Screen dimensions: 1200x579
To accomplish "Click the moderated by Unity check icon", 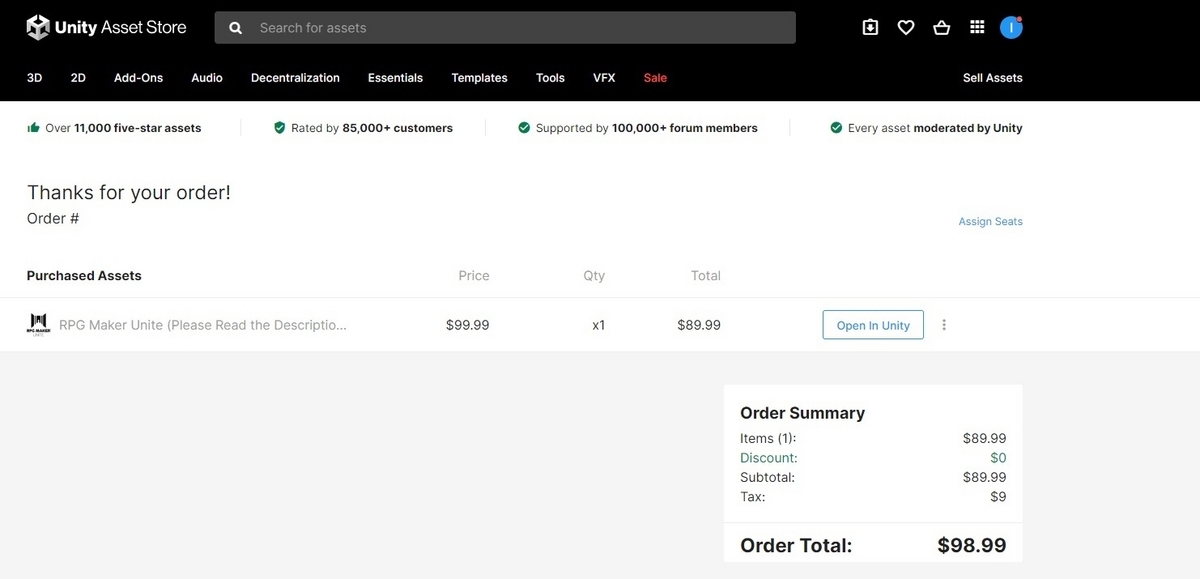I will point(836,128).
